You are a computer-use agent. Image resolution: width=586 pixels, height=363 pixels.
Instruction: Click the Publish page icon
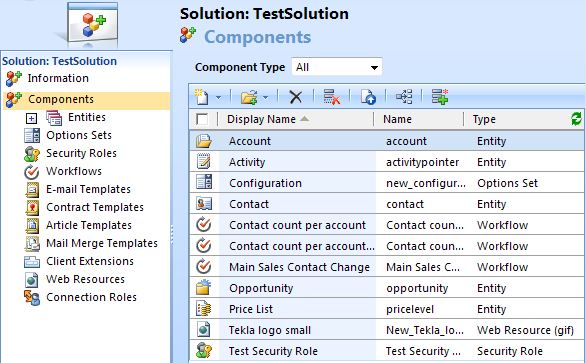(x=368, y=98)
